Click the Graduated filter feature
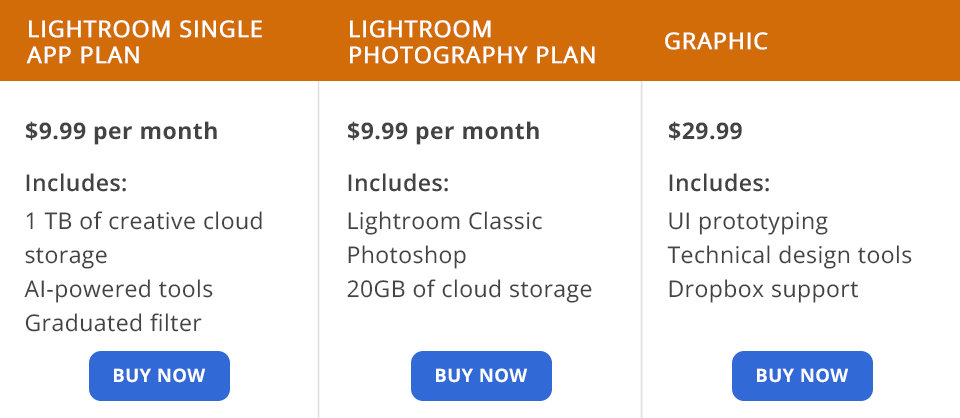This screenshot has width=960, height=418. coord(113,324)
